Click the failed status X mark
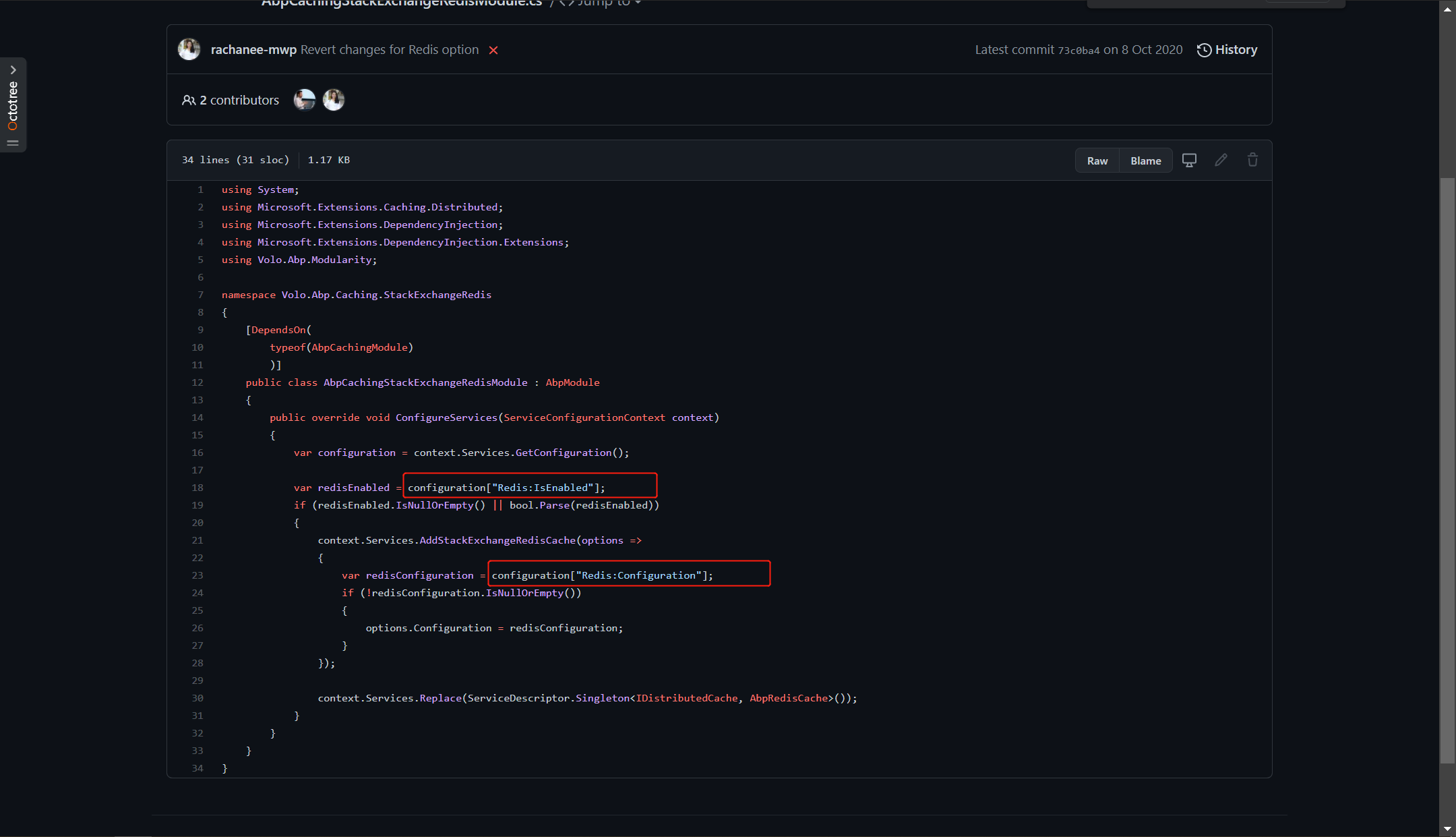 [x=493, y=51]
